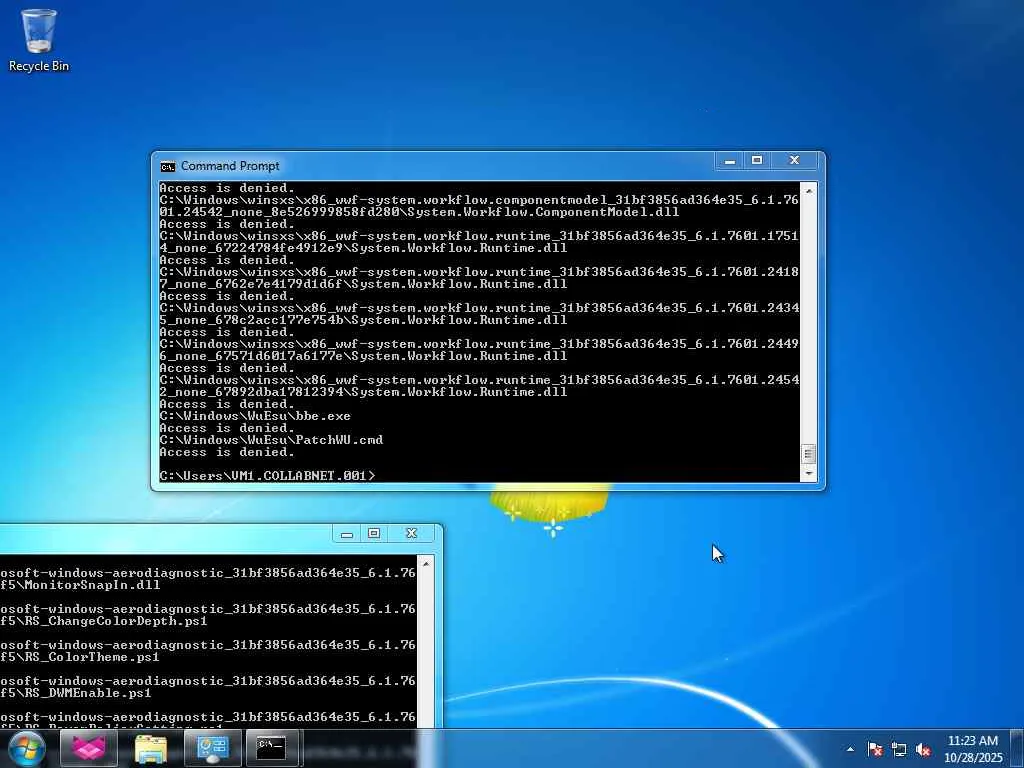Click Command Prompt scrollbar up arrow
Image resolution: width=1024 pixels, height=768 pixels.
pos(808,191)
